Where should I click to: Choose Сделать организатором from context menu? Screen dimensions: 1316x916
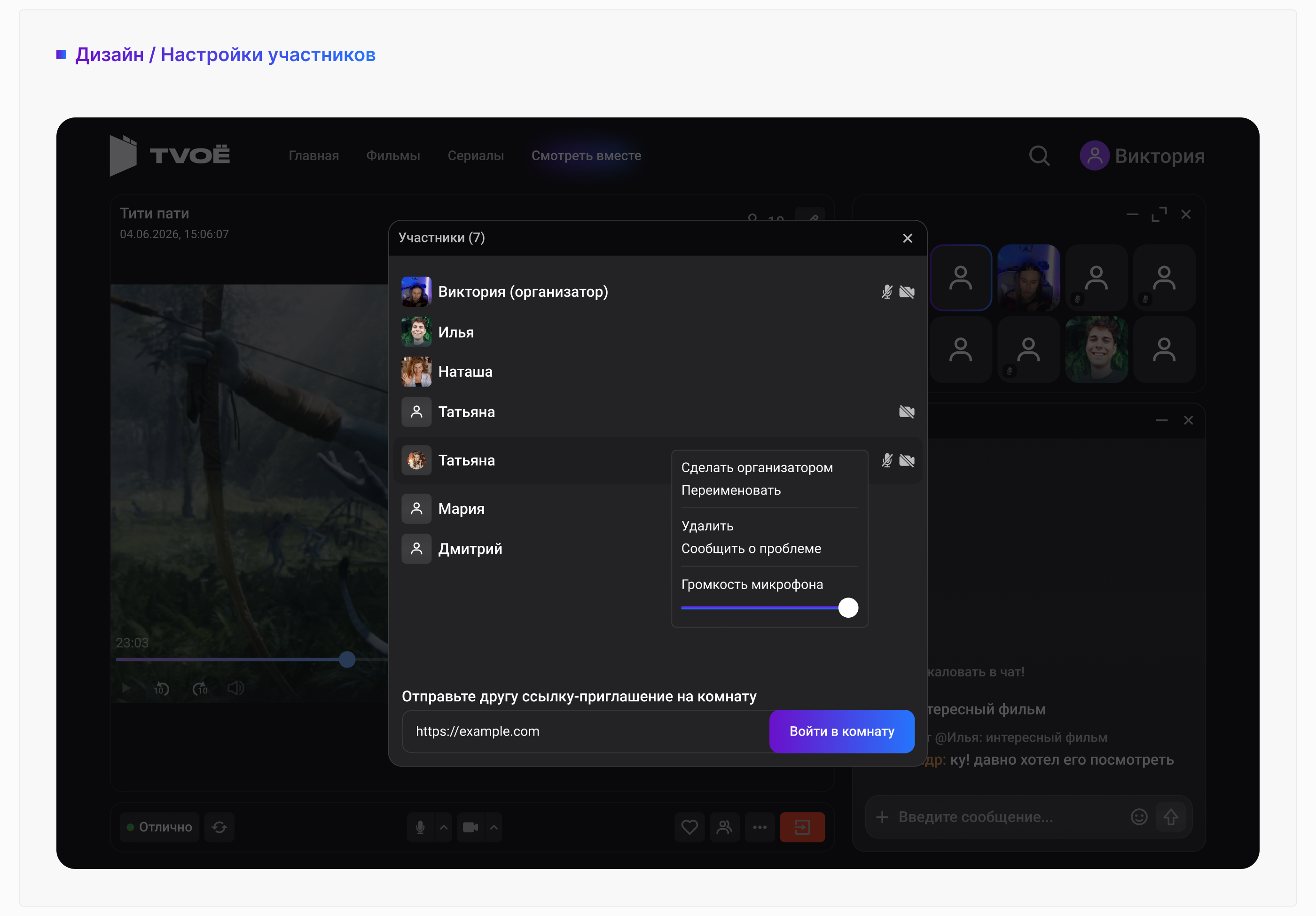(x=757, y=467)
